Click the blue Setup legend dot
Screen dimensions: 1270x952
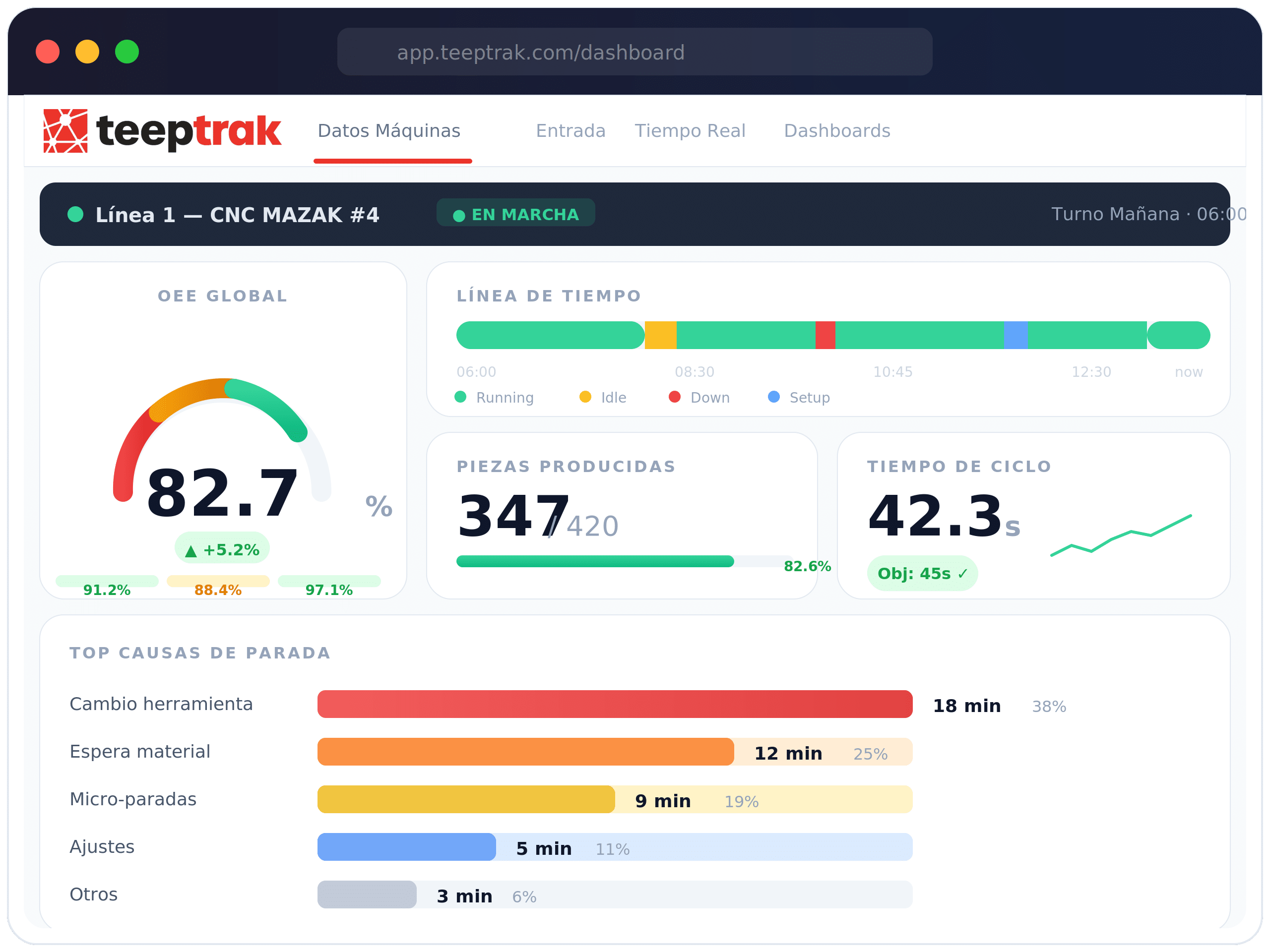pyautogui.click(x=774, y=397)
